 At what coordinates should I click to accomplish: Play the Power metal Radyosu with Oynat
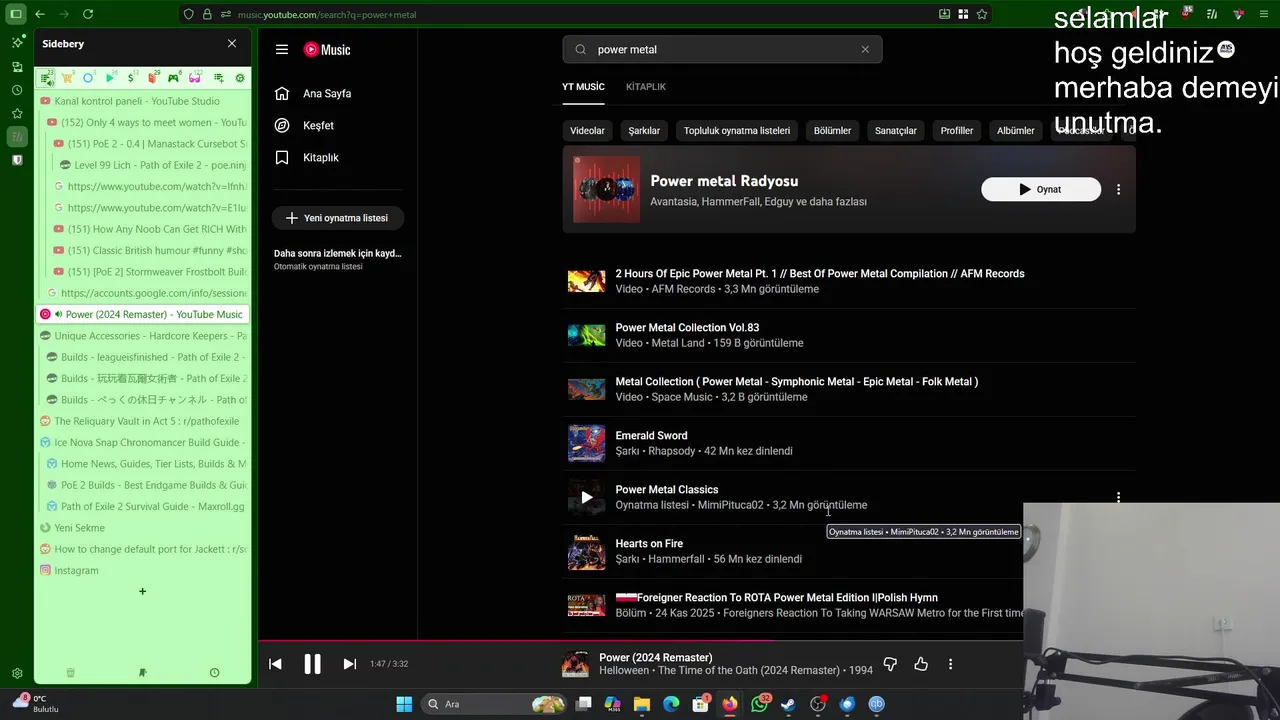1041,189
